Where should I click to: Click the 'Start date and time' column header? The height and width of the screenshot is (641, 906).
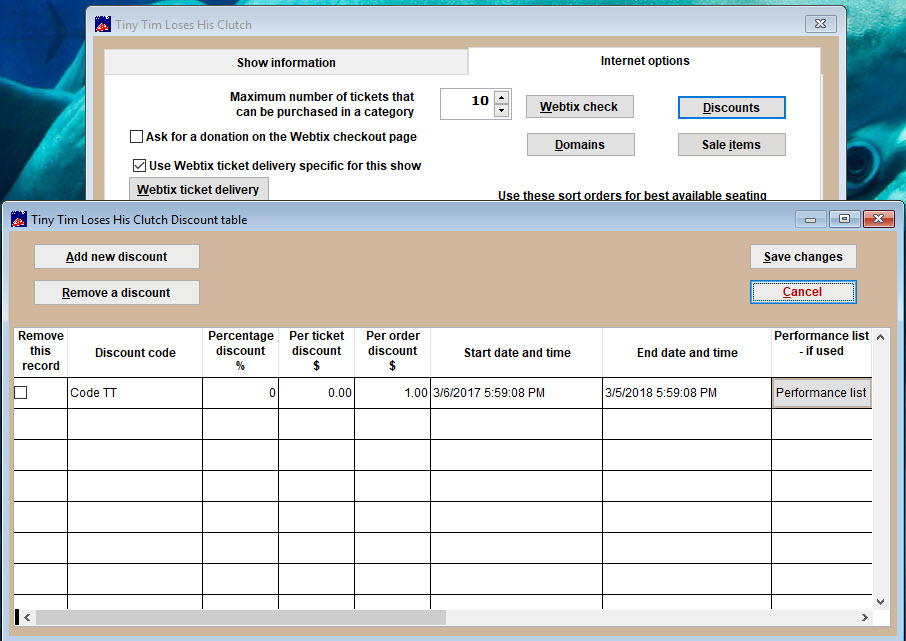[517, 353]
